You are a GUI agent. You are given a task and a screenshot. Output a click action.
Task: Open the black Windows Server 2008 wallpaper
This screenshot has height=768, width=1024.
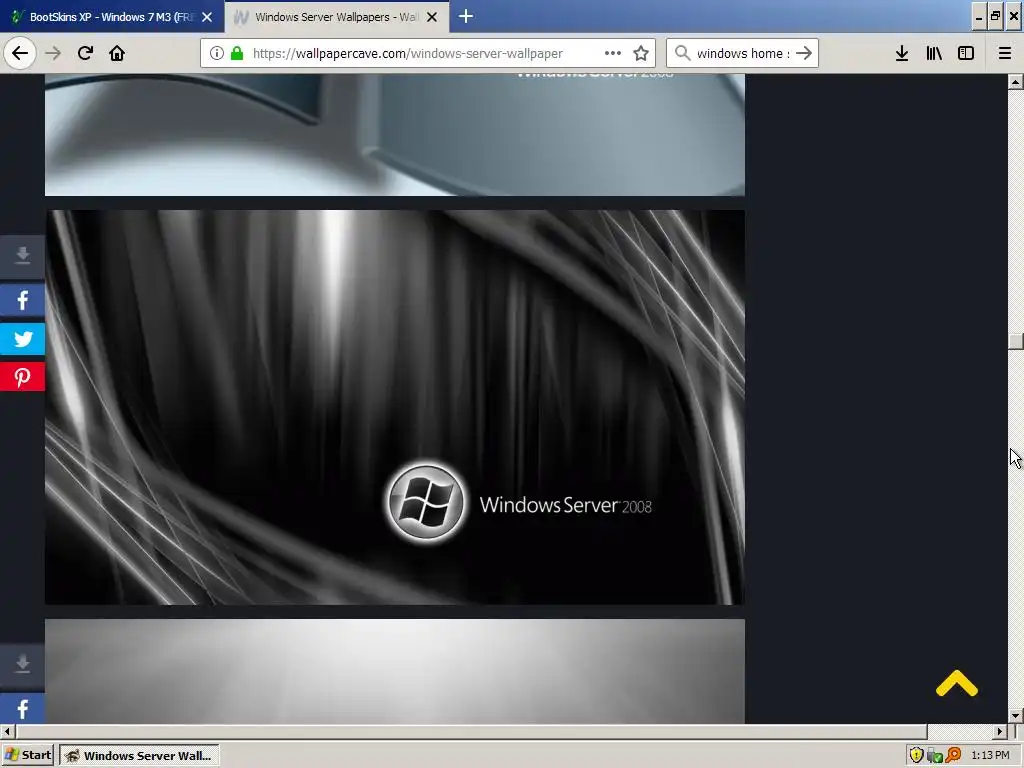pyautogui.click(x=394, y=407)
